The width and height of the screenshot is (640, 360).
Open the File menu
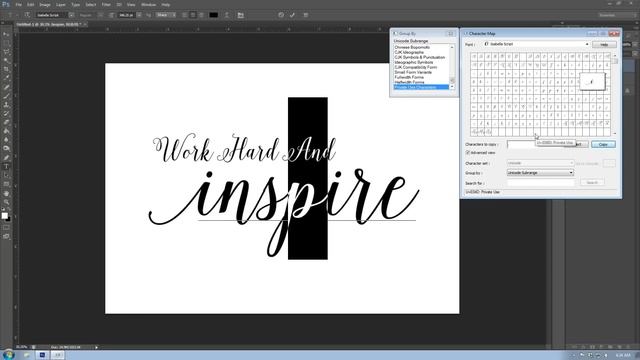tap(18, 4)
